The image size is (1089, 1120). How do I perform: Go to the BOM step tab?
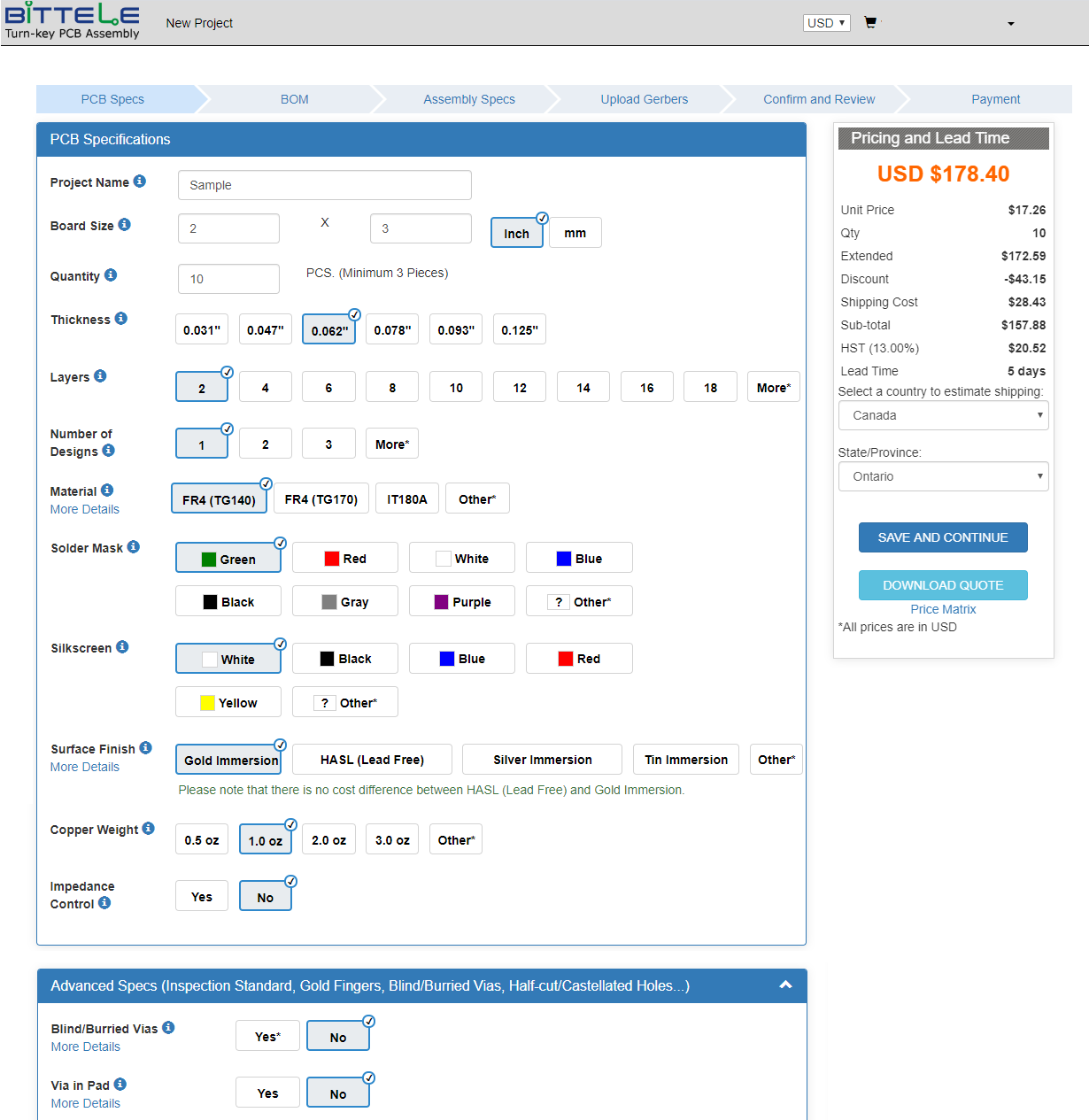click(294, 99)
